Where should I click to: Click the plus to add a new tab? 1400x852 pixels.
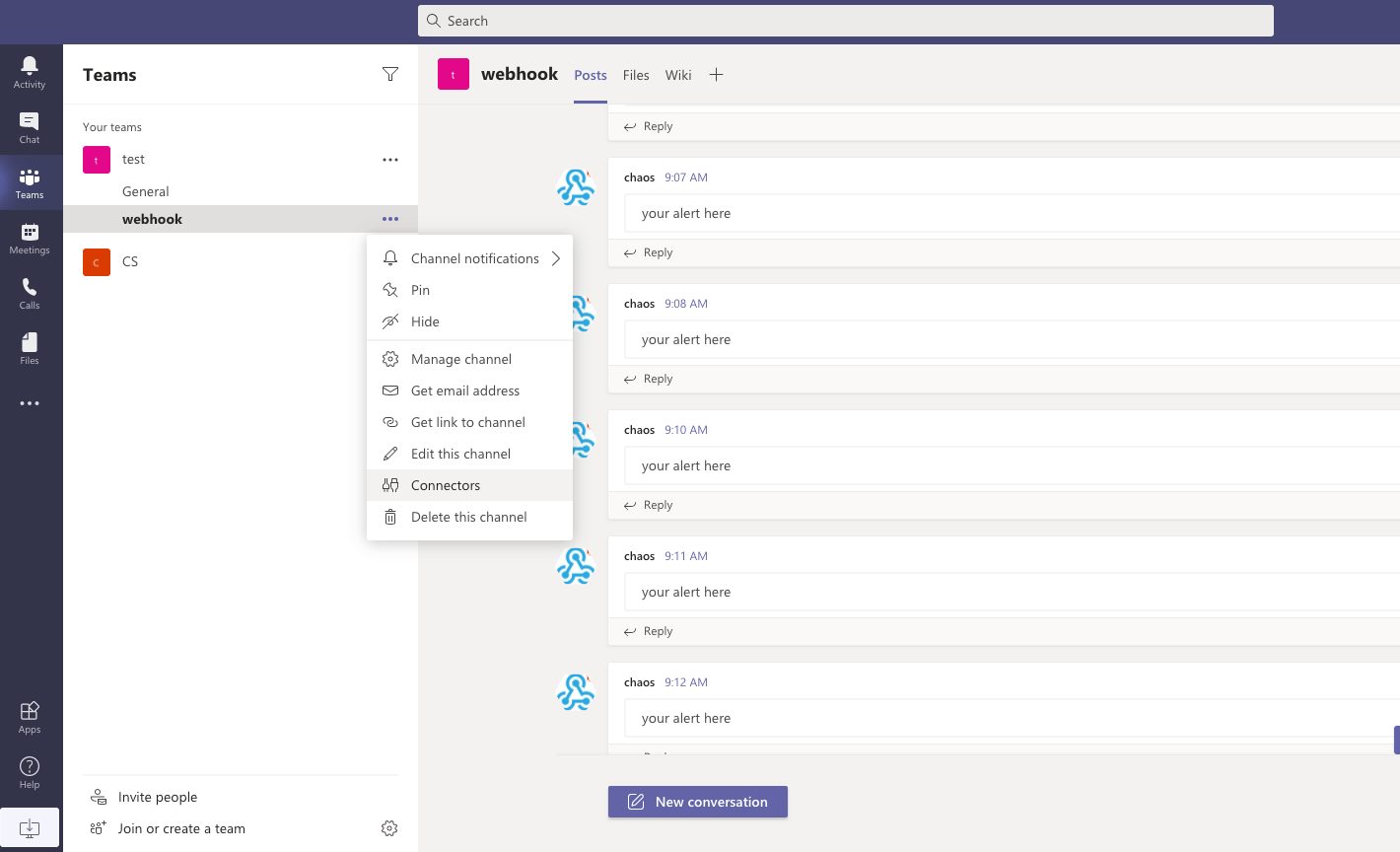tap(717, 74)
